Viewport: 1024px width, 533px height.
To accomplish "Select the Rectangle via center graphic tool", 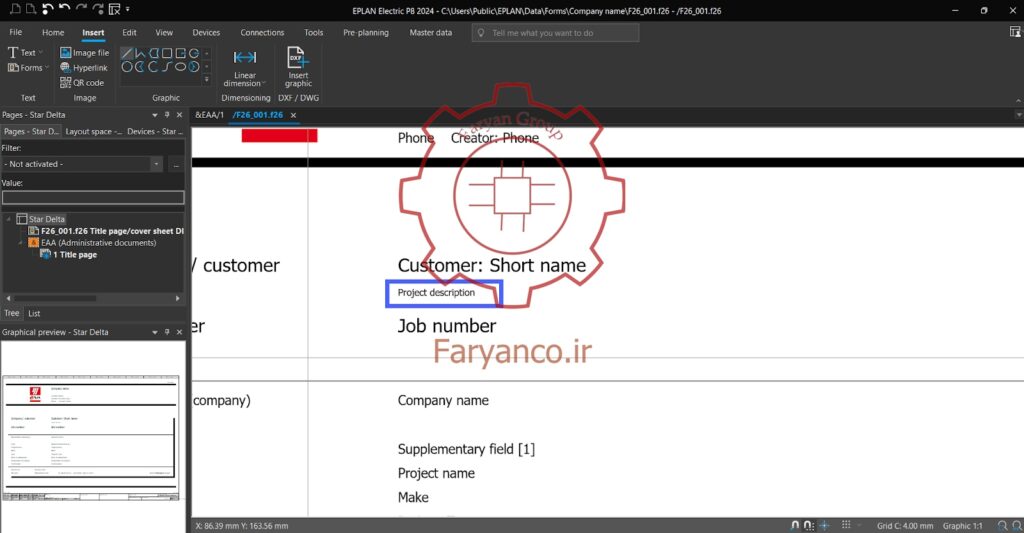I will click(181, 53).
